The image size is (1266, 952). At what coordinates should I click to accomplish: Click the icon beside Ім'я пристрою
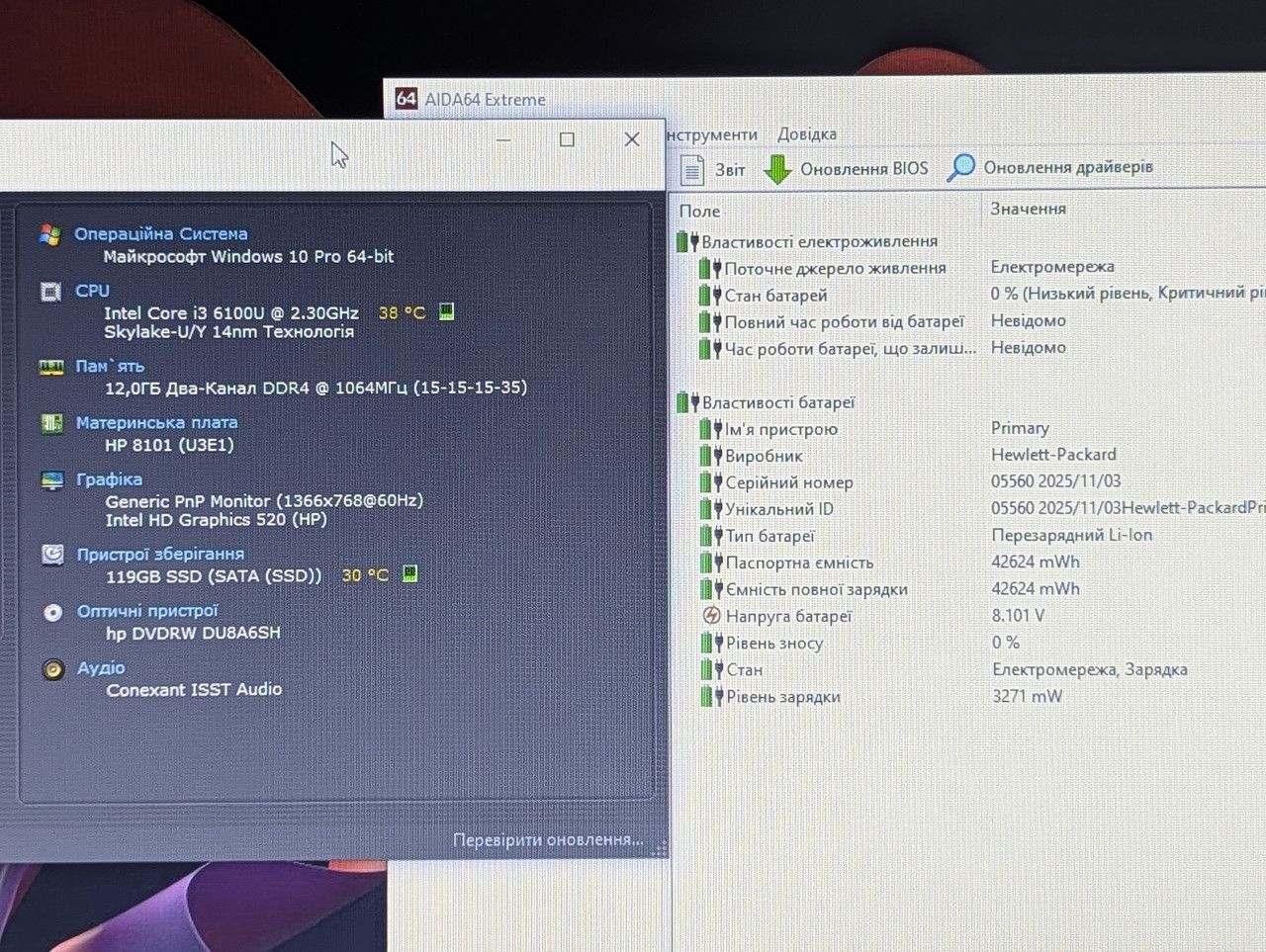click(711, 429)
